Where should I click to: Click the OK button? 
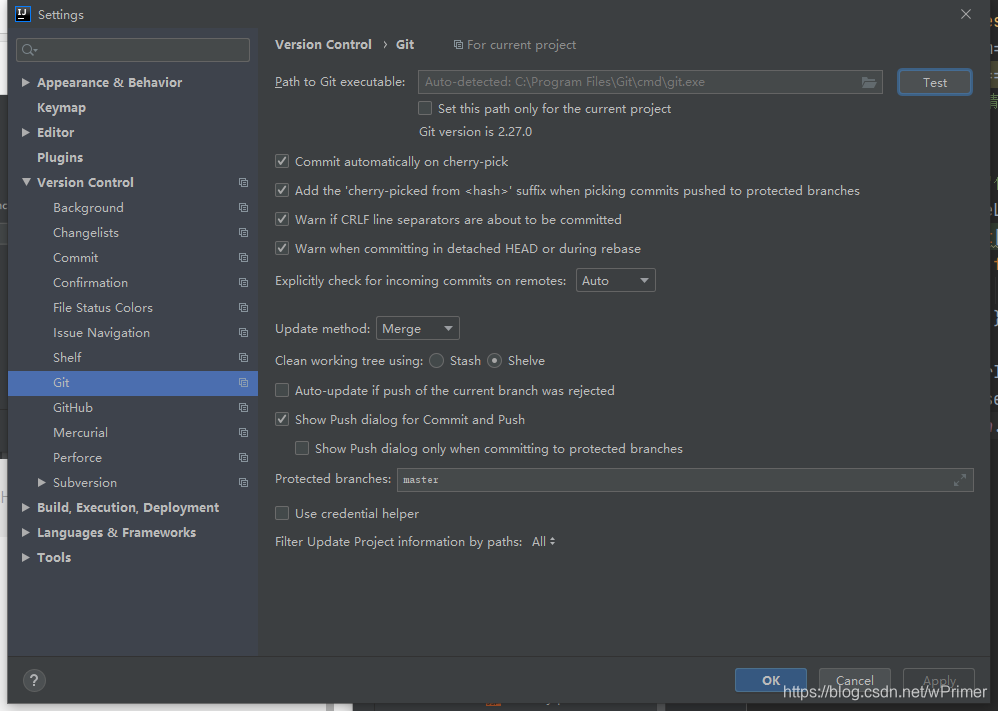771,680
